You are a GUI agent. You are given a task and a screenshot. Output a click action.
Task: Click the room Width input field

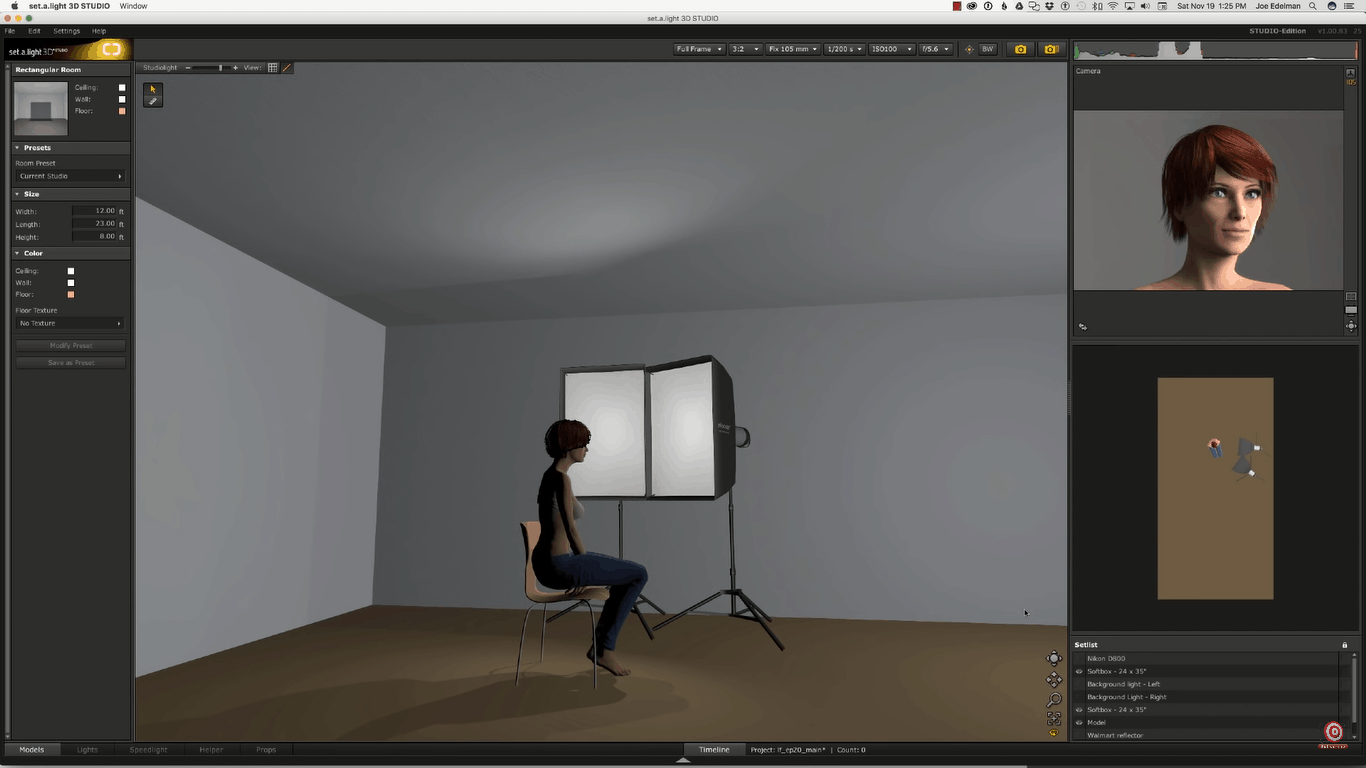click(94, 211)
